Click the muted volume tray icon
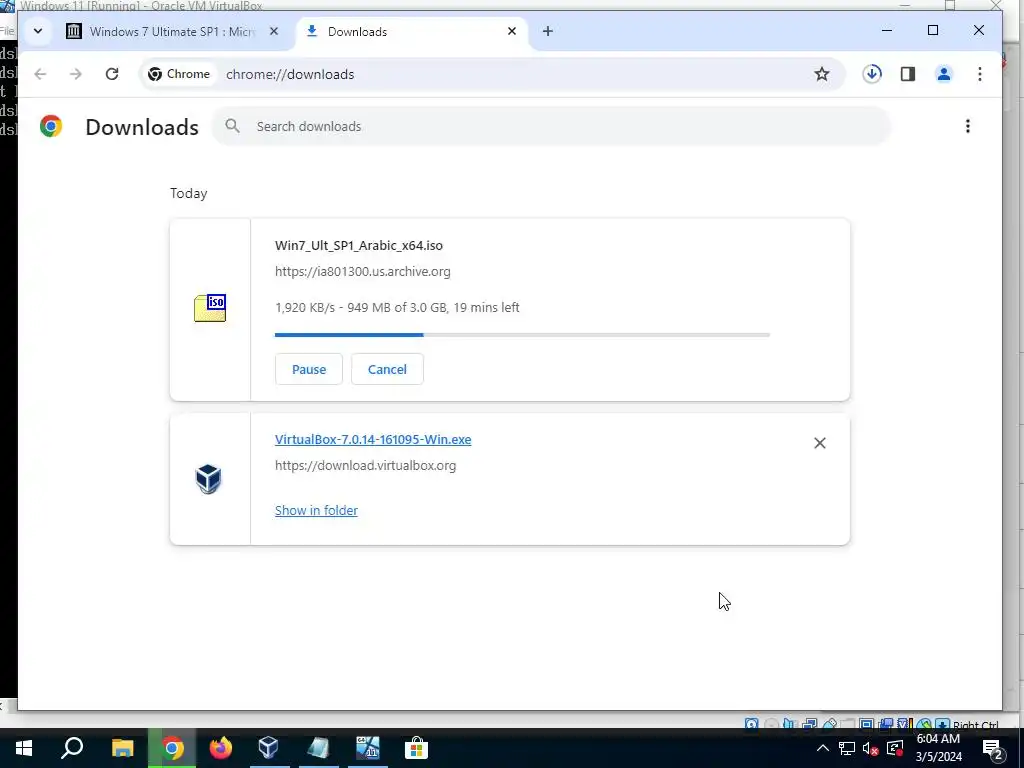Screen dimensions: 1024x768 click(x=871, y=748)
